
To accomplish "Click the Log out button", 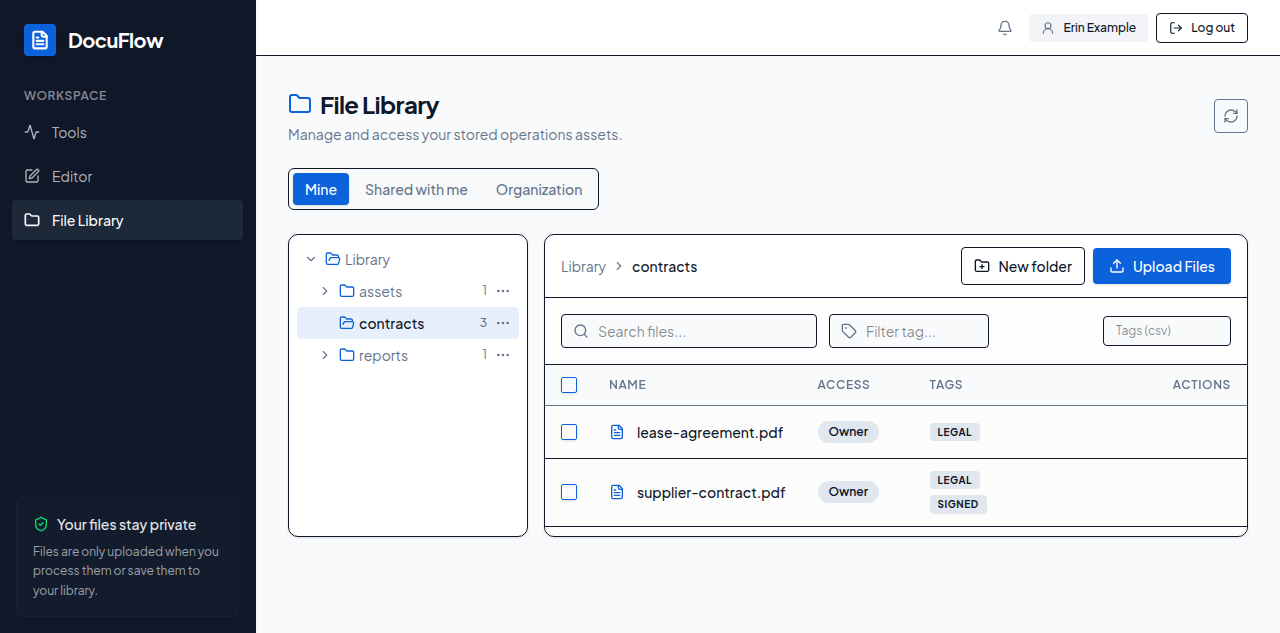I will click(x=1202, y=28).
